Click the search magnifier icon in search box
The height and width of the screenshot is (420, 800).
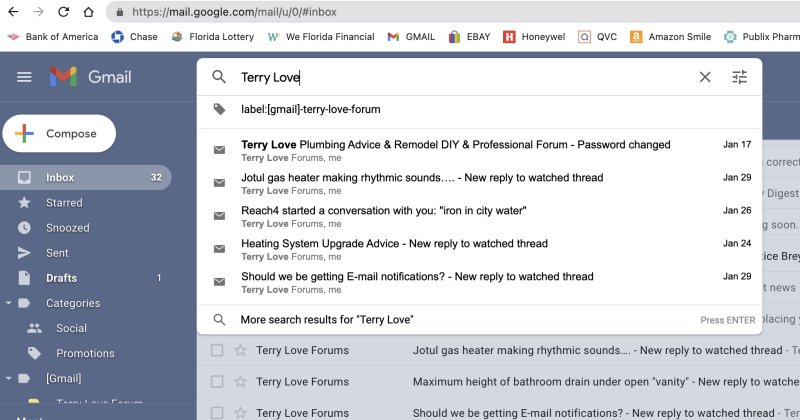click(x=219, y=77)
